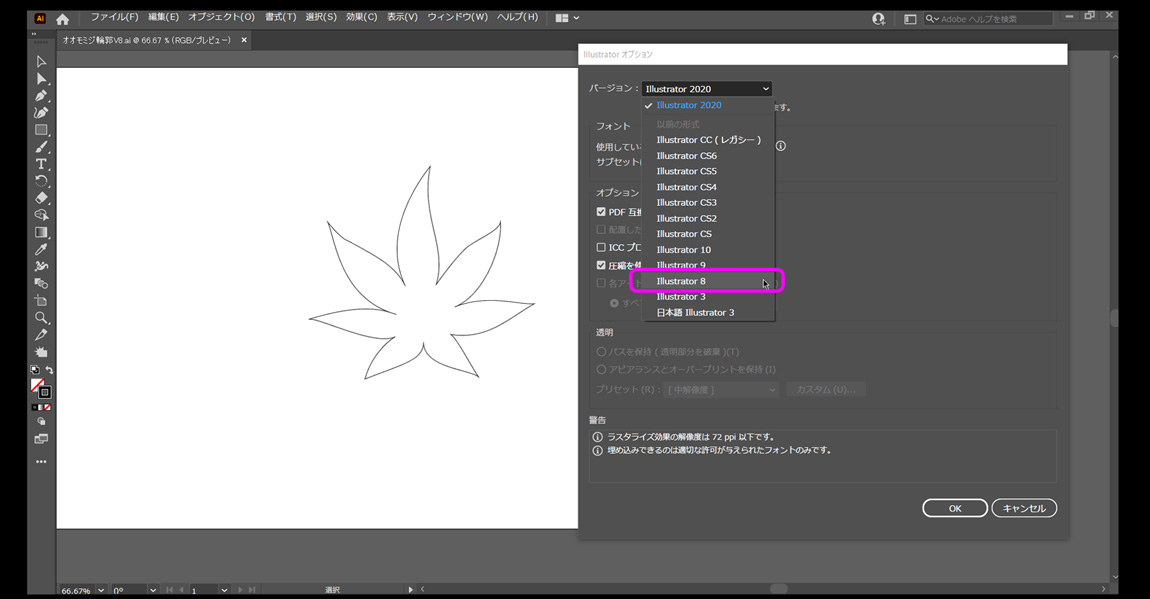Toggle the PDF互換 checkbox

tap(601, 212)
